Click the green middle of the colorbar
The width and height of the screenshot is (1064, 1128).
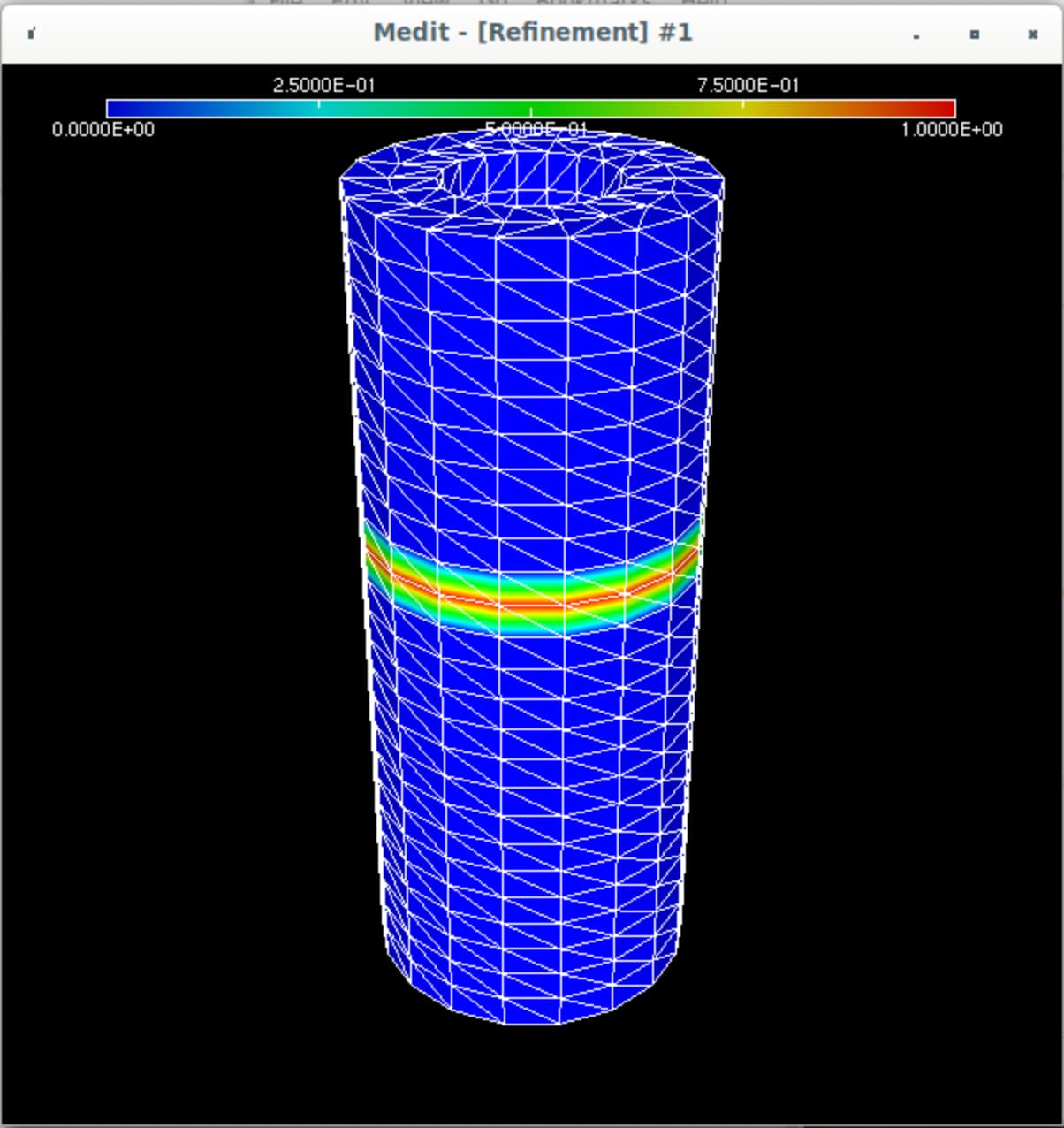click(530, 109)
